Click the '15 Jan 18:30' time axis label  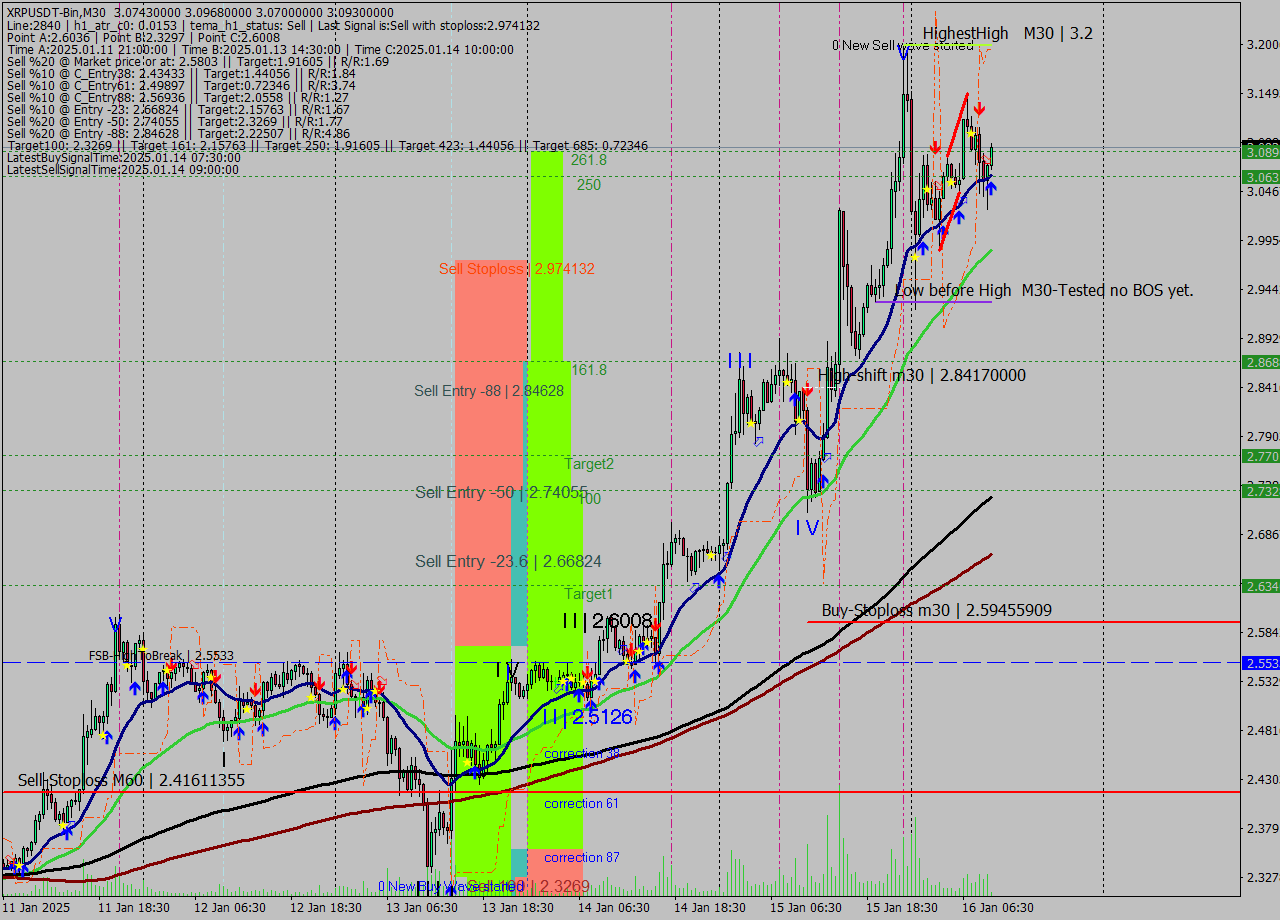tap(902, 907)
